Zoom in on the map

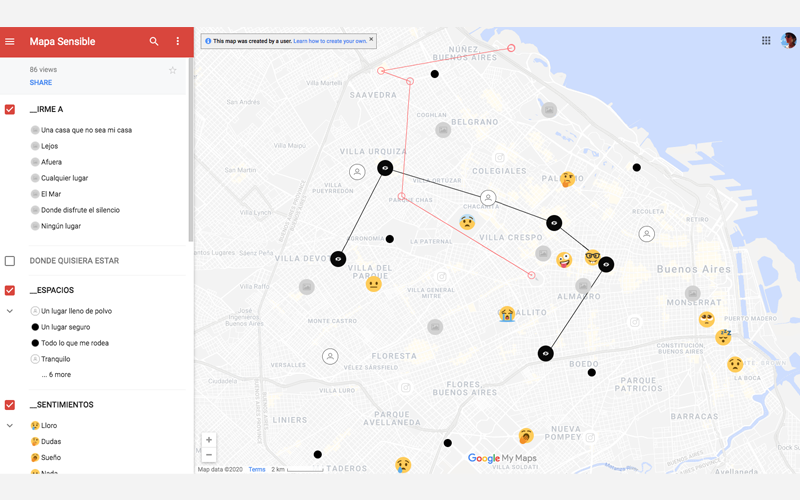point(208,440)
